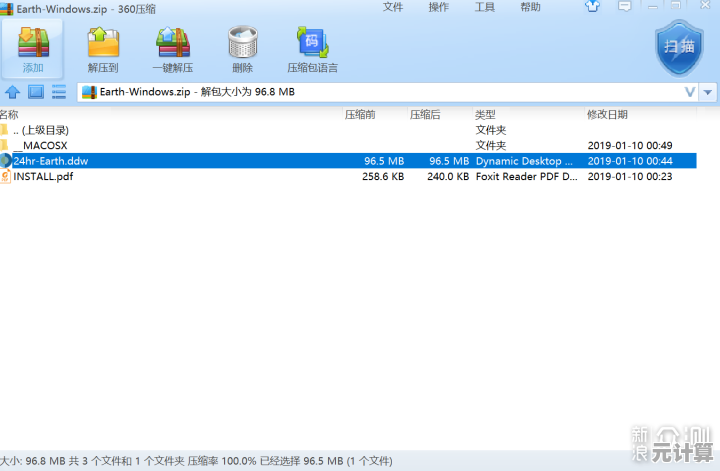Open the skin shirt icon in the title bar
This screenshot has width=720, height=471.
[592, 6]
